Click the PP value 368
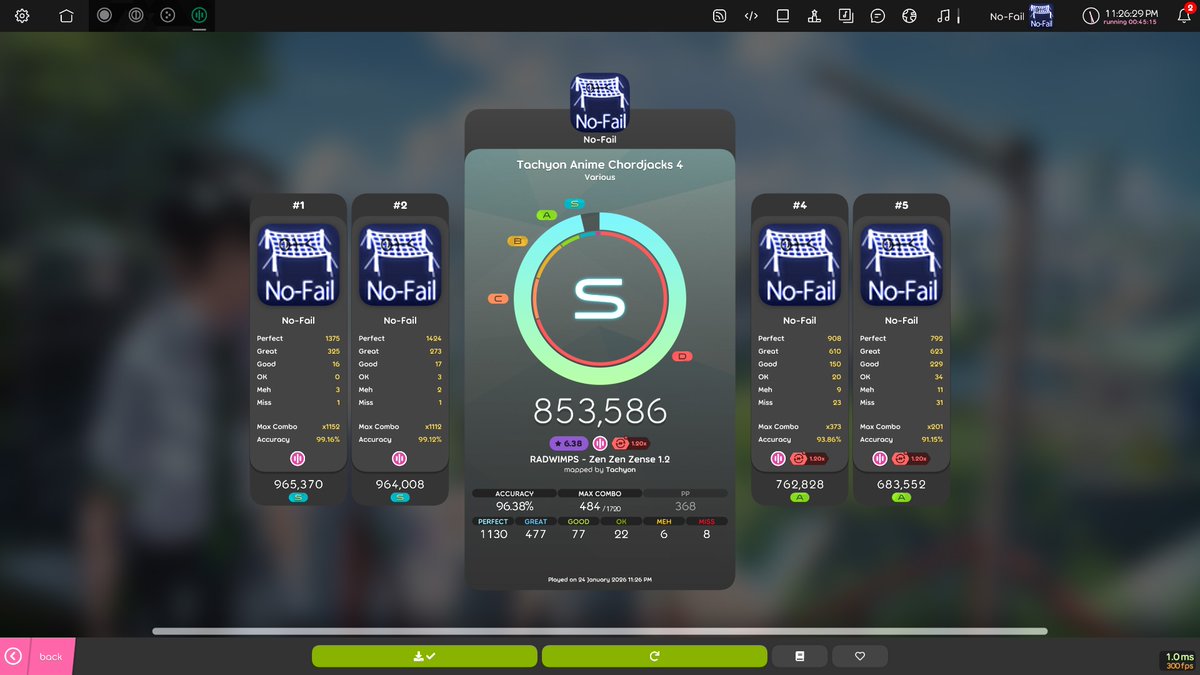The image size is (1200, 675). tap(685, 506)
